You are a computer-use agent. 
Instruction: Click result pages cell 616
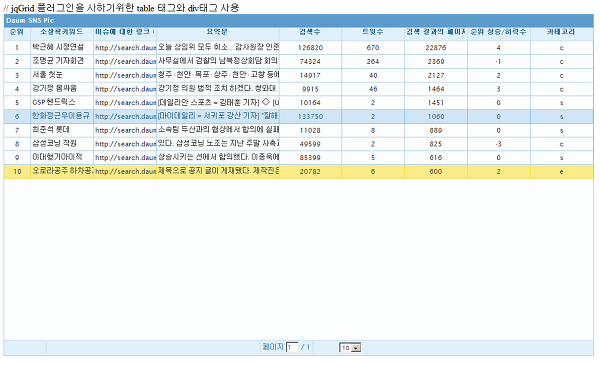(x=436, y=158)
